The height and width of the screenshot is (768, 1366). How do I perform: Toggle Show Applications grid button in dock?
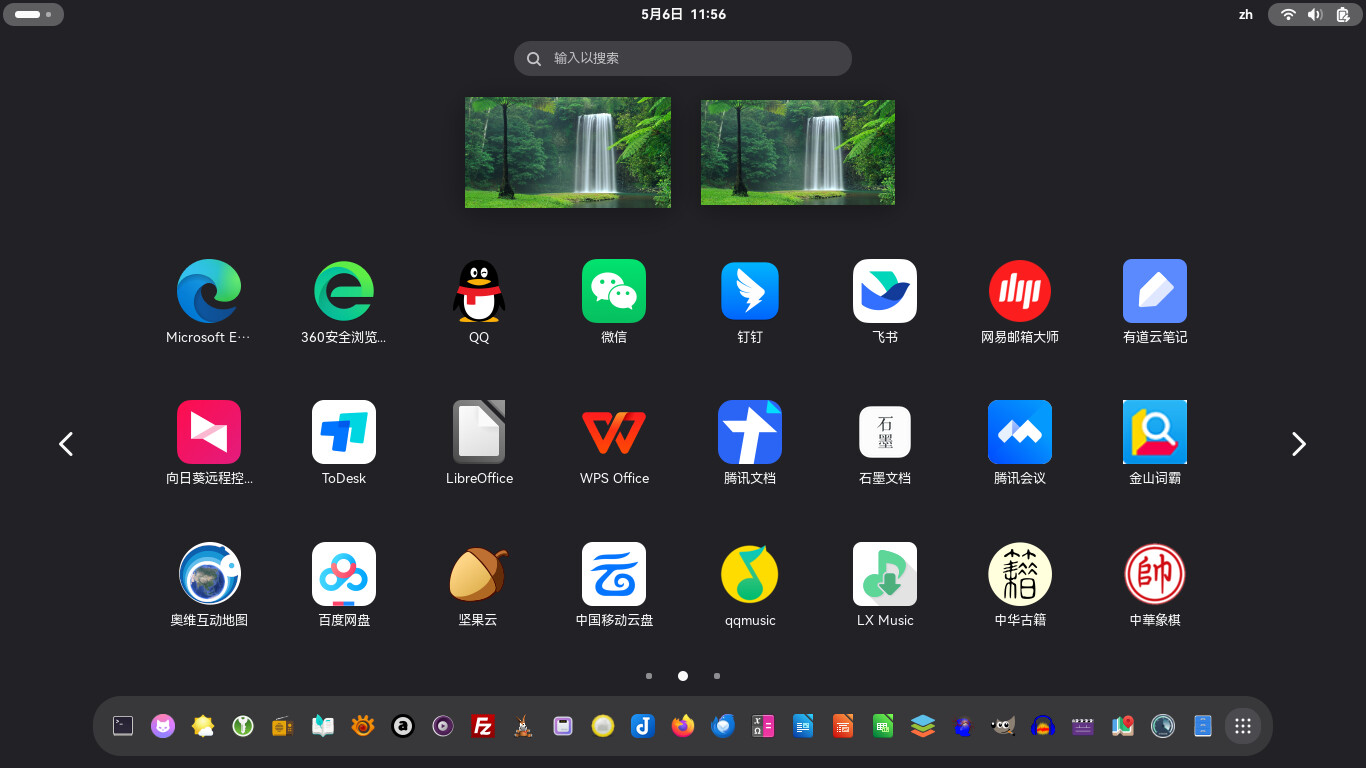coord(1243,726)
